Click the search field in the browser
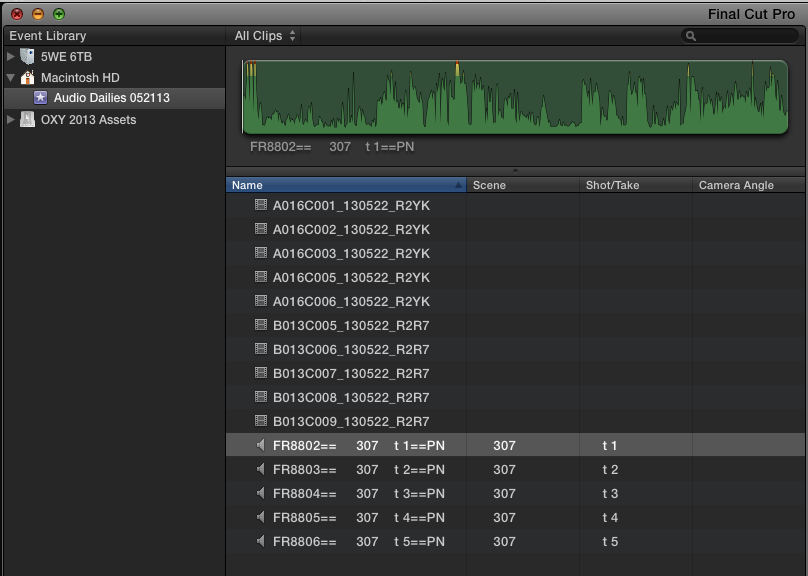808x576 pixels. pyautogui.click(x=739, y=36)
